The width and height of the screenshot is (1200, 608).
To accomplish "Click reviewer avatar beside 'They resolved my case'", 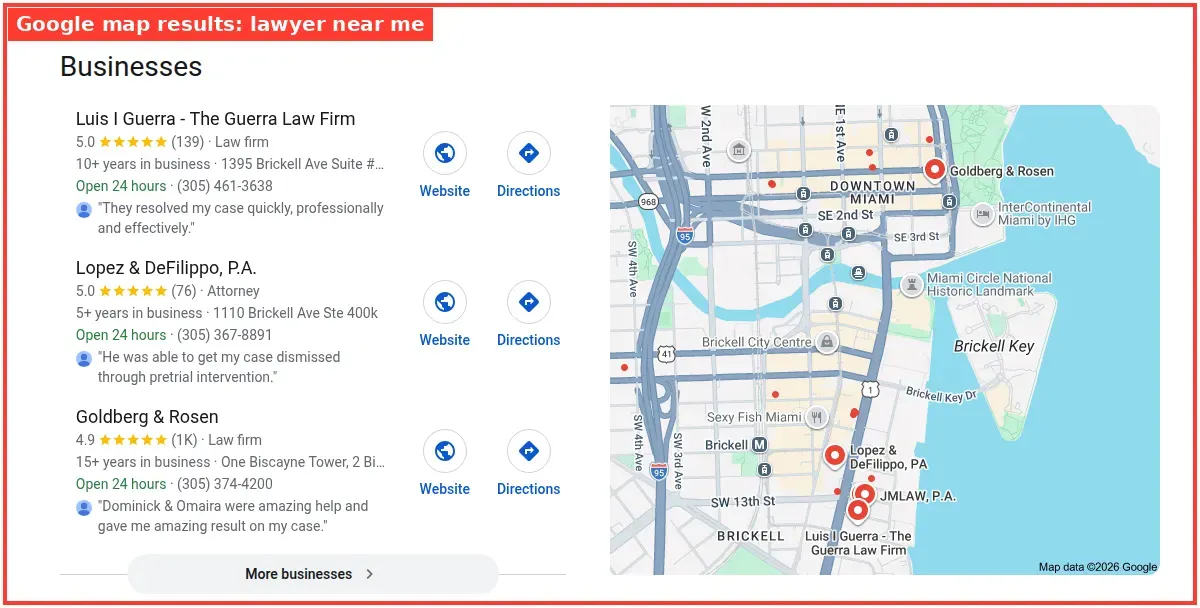I will [x=84, y=210].
